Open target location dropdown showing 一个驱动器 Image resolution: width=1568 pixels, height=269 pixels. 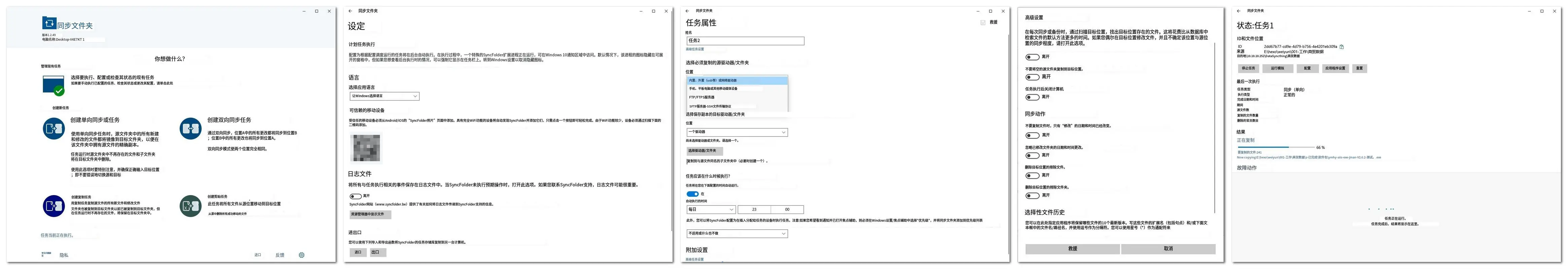(737, 132)
